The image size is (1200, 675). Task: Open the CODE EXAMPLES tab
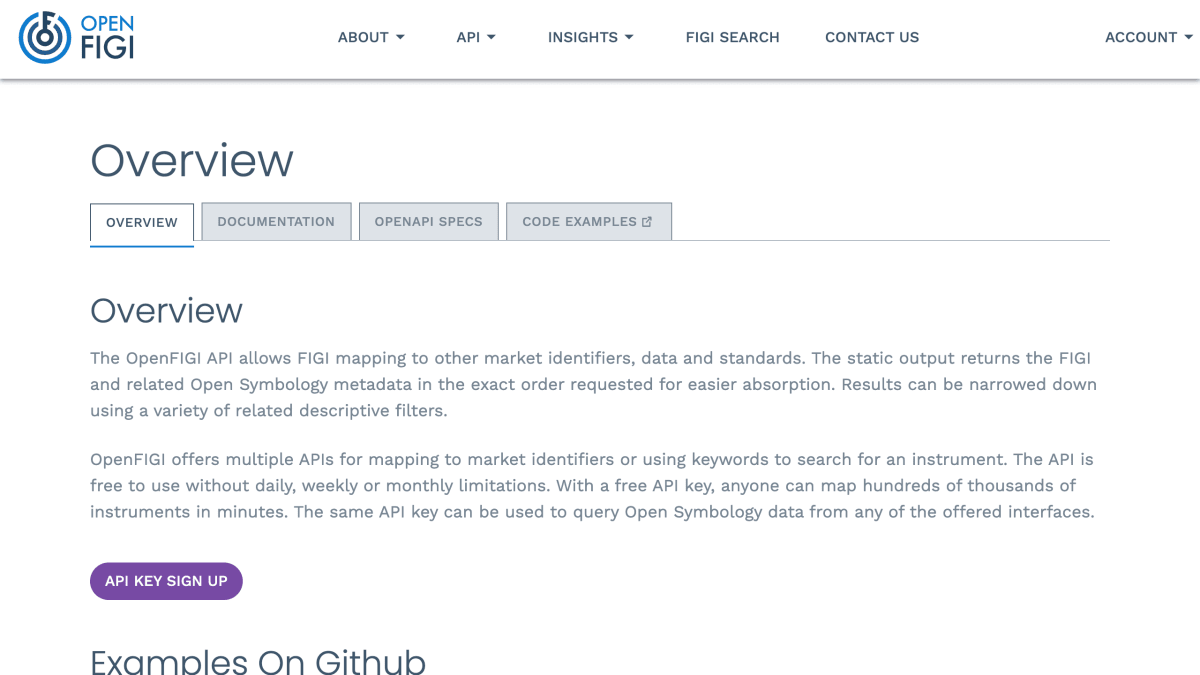(x=588, y=222)
